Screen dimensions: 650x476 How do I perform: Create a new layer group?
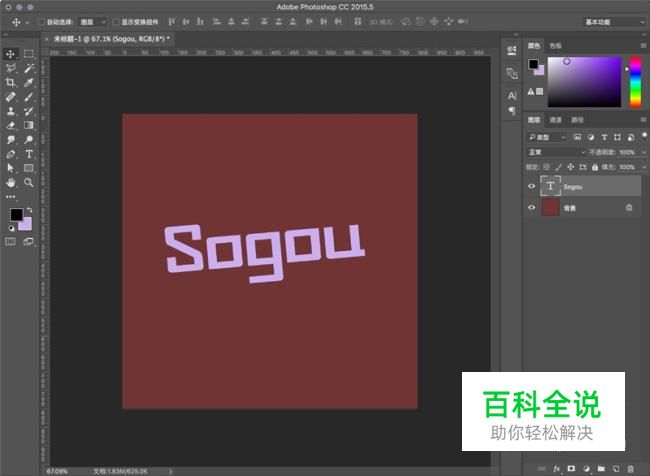(x=601, y=469)
